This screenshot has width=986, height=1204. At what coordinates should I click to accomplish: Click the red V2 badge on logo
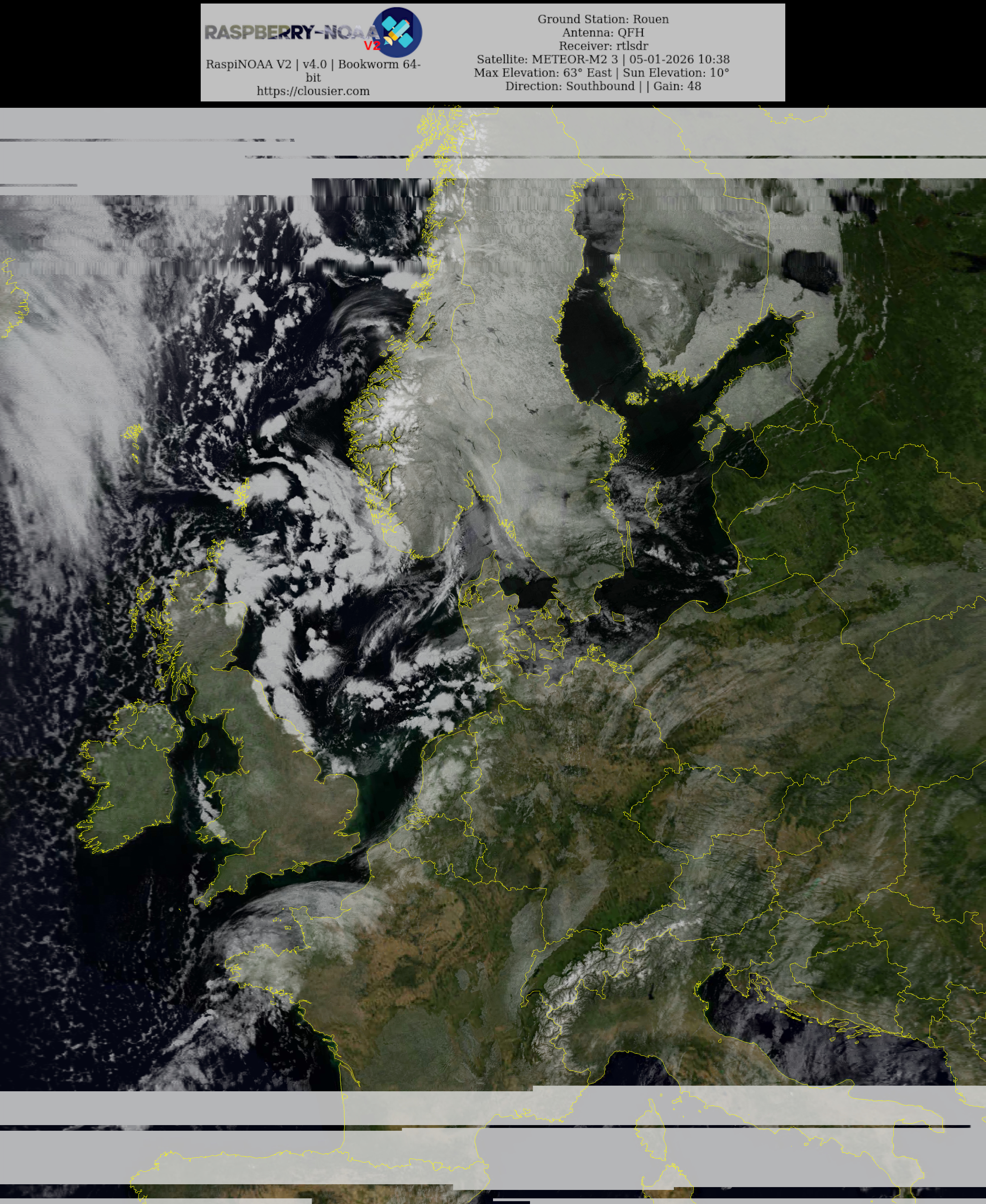click(x=372, y=46)
